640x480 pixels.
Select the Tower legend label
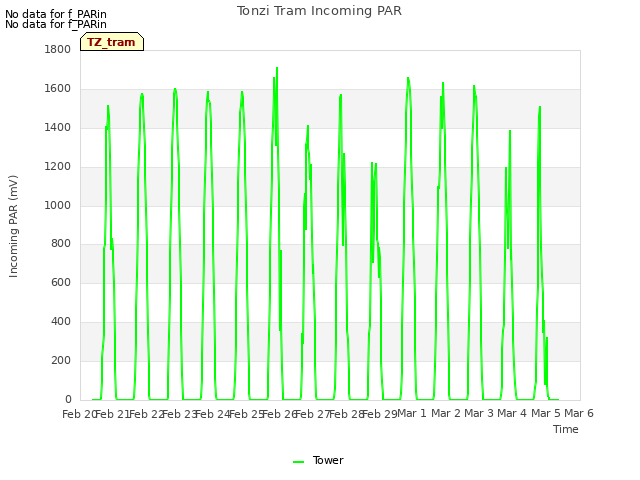(x=328, y=460)
